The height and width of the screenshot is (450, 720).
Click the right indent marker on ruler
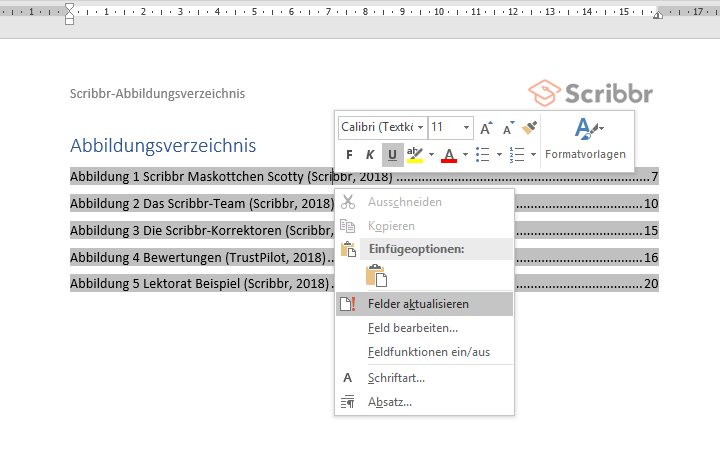click(658, 15)
